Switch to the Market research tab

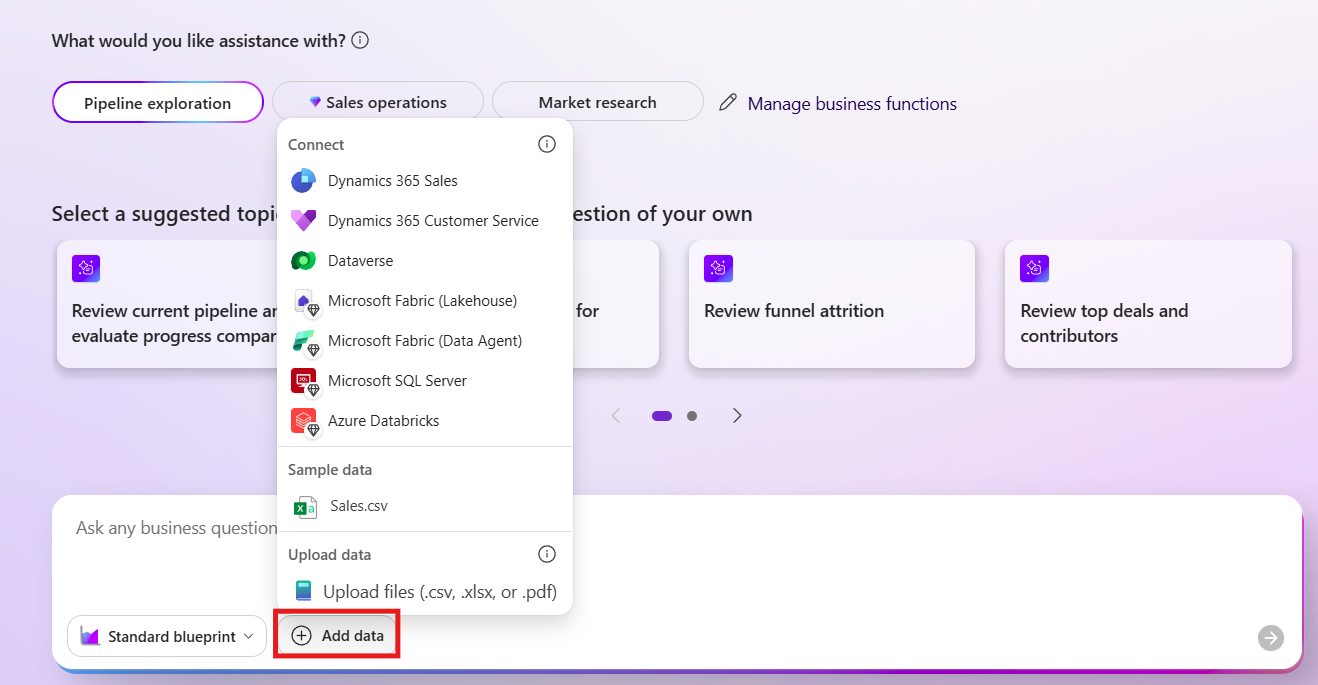point(597,103)
